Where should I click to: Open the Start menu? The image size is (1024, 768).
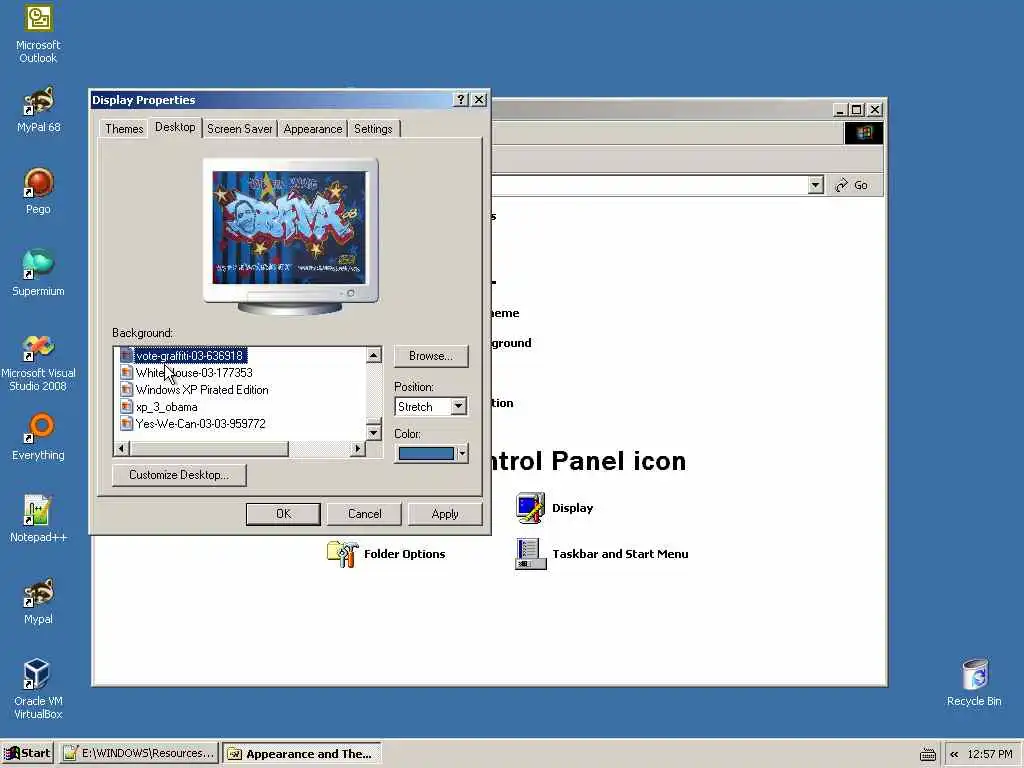pyautogui.click(x=27, y=754)
